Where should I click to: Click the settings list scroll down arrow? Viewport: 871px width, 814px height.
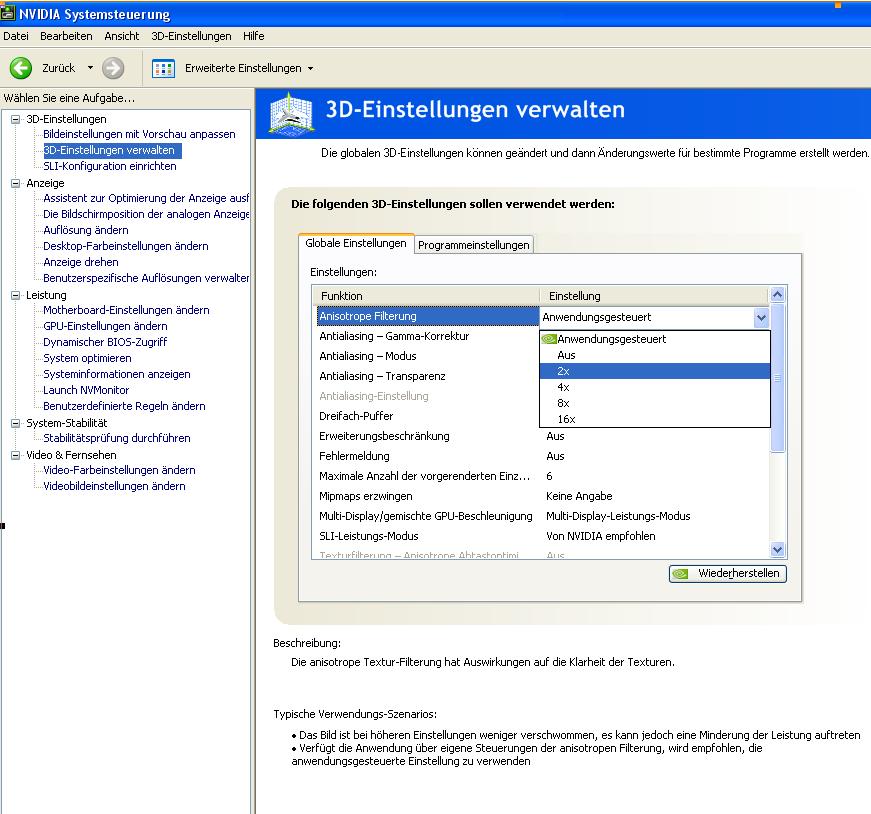point(778,550)
